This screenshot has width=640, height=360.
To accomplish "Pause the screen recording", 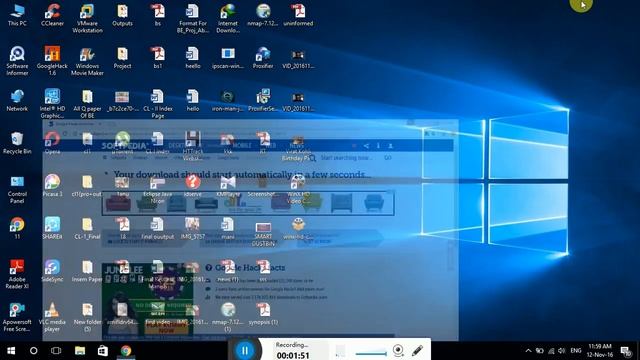I will pos(245,350).
